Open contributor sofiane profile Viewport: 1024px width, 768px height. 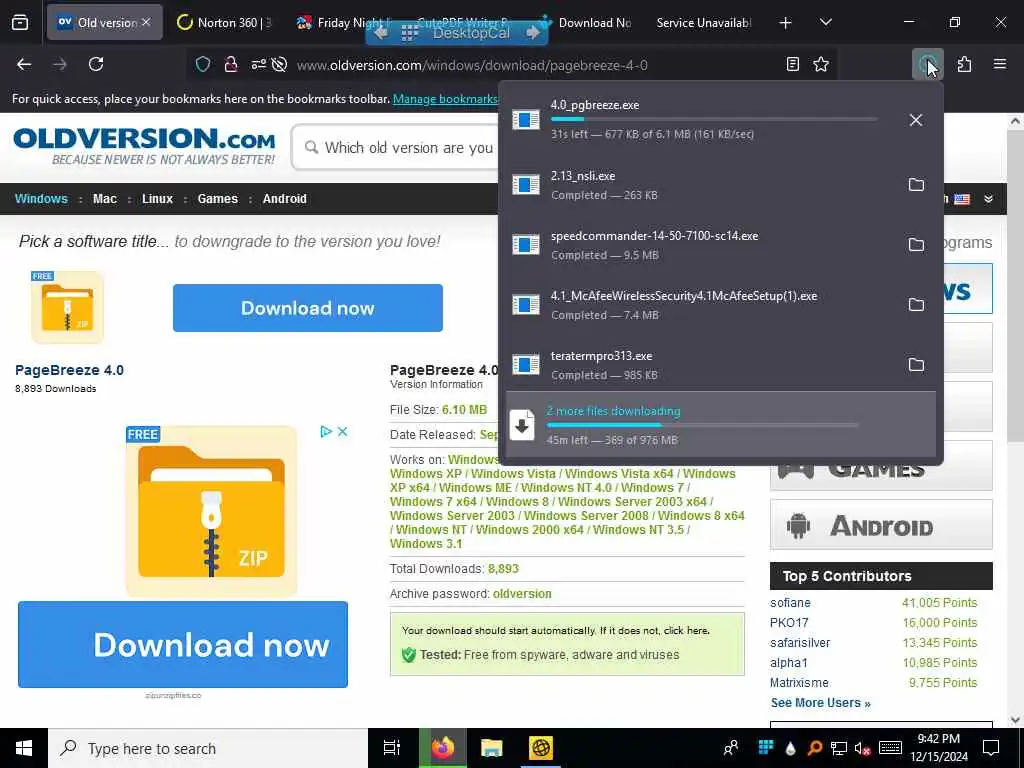(790, 603)
